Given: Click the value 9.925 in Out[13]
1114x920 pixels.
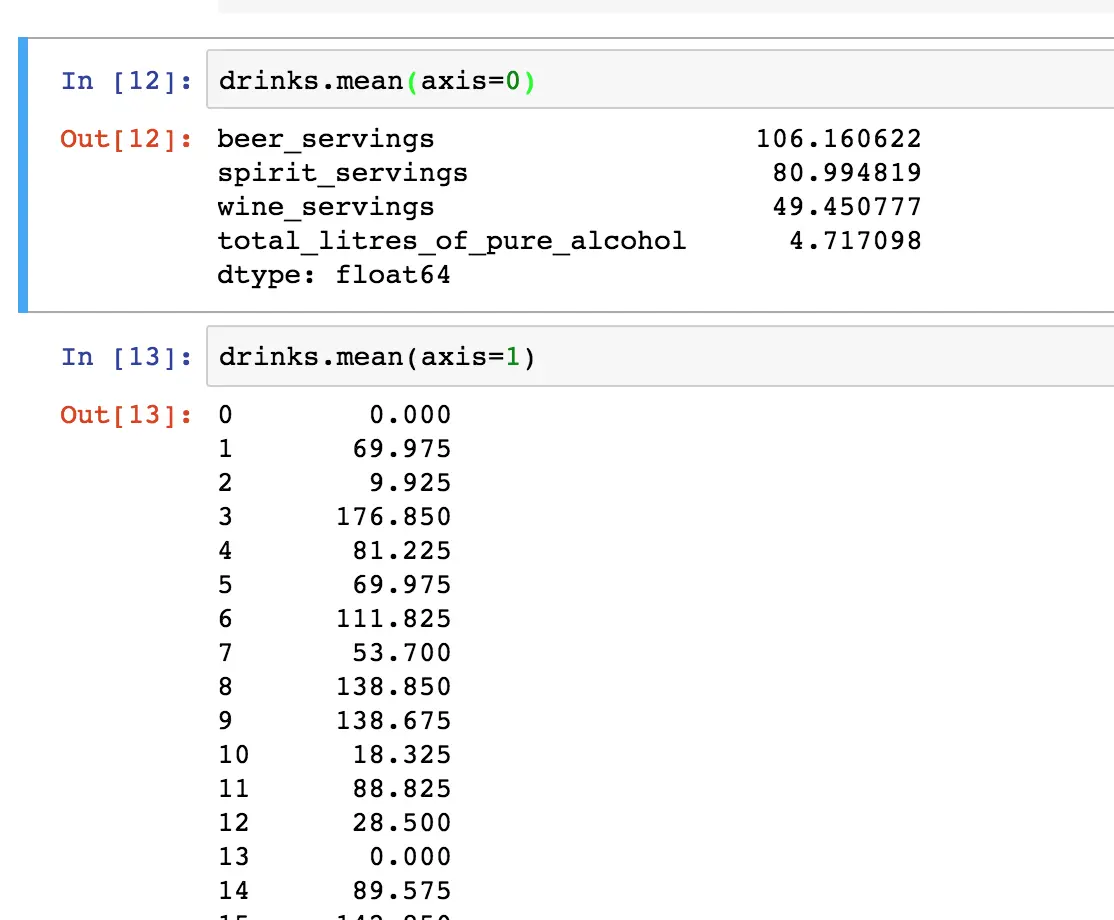Looking at the screenshot, I should pos(411,483).
